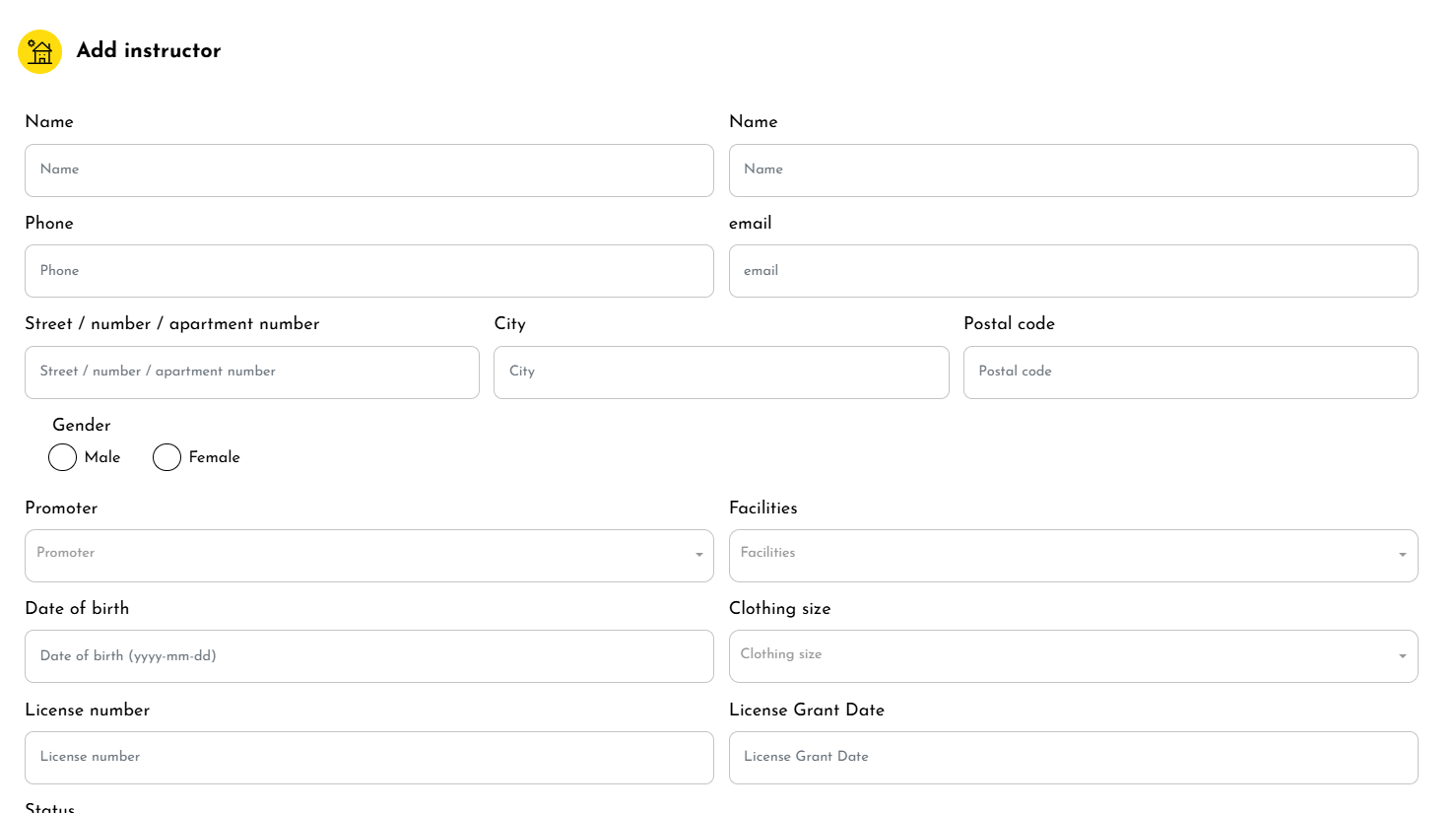Select the License Grant Date field
Screen dimensions: 1456x813
tap(1073, 758)
